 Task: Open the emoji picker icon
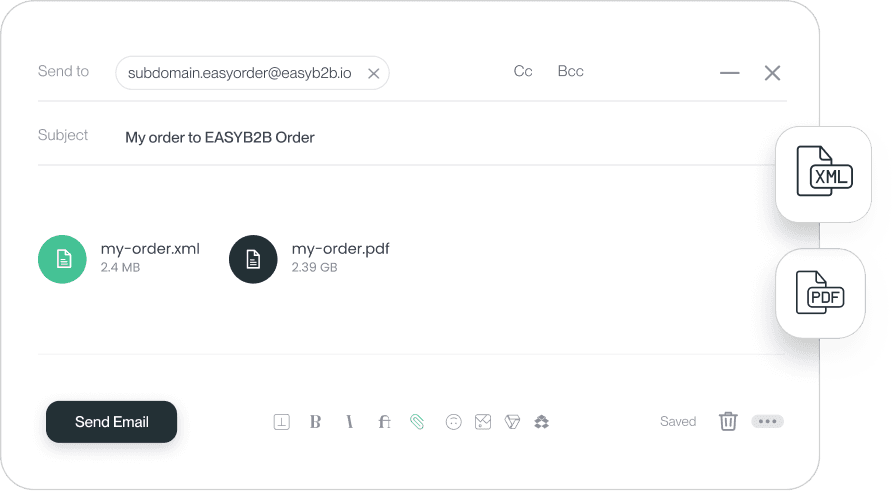[453, 422]
